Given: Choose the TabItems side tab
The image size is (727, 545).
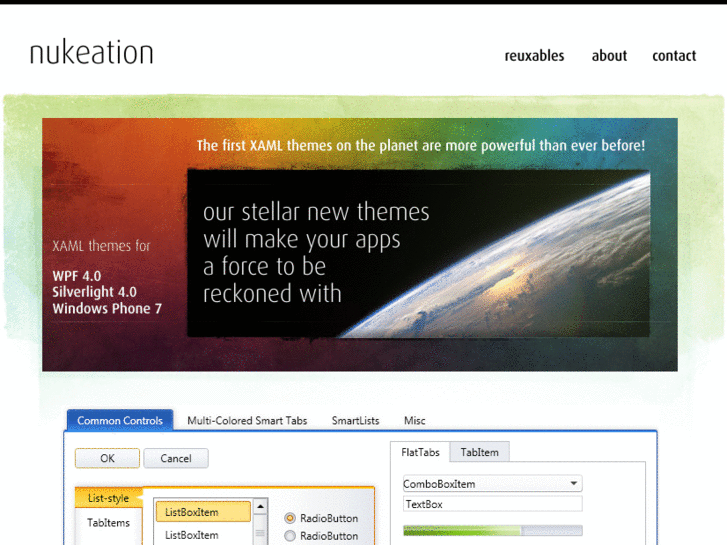Looking at the screenshot, I should click(108, 523).
